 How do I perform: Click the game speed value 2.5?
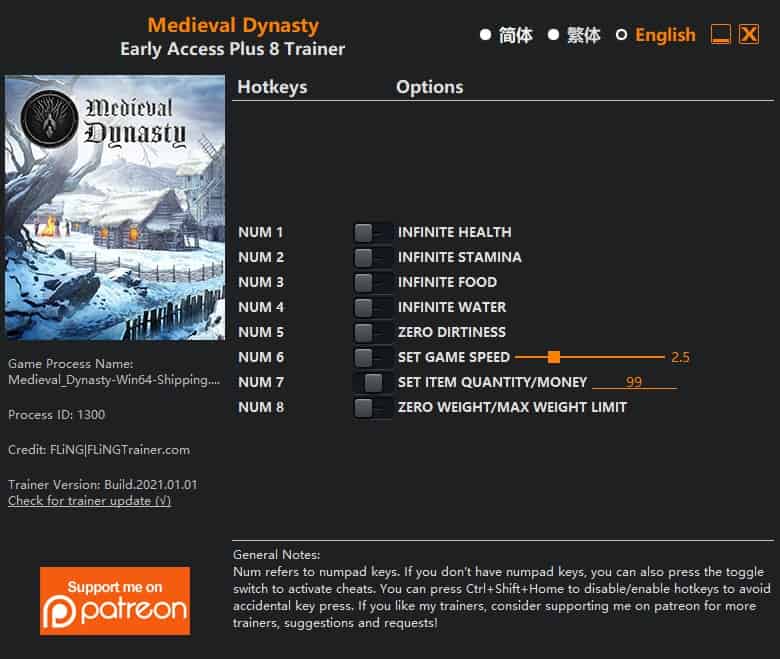680,357
